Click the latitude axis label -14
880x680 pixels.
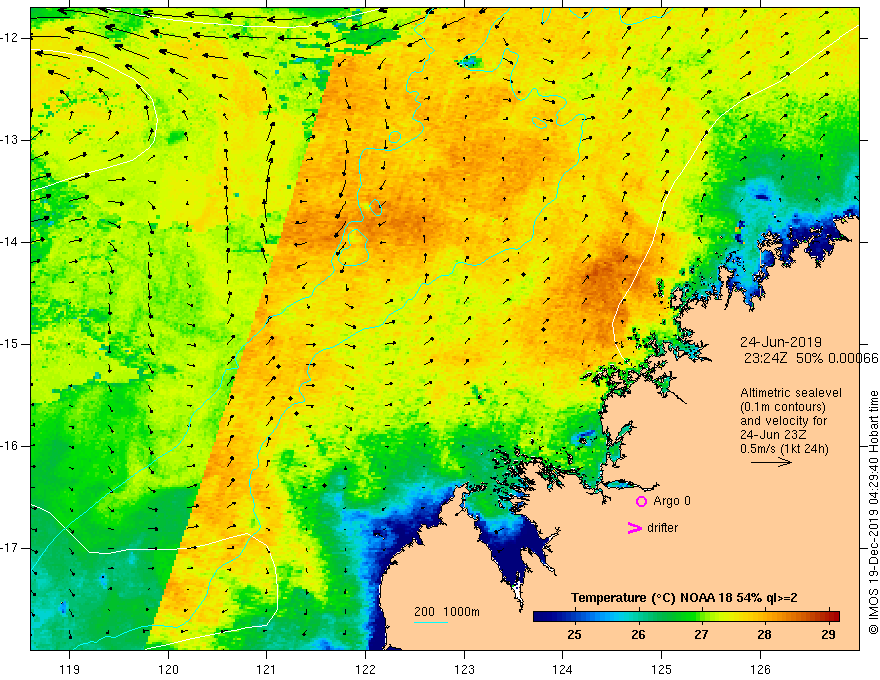pos(10,242)
